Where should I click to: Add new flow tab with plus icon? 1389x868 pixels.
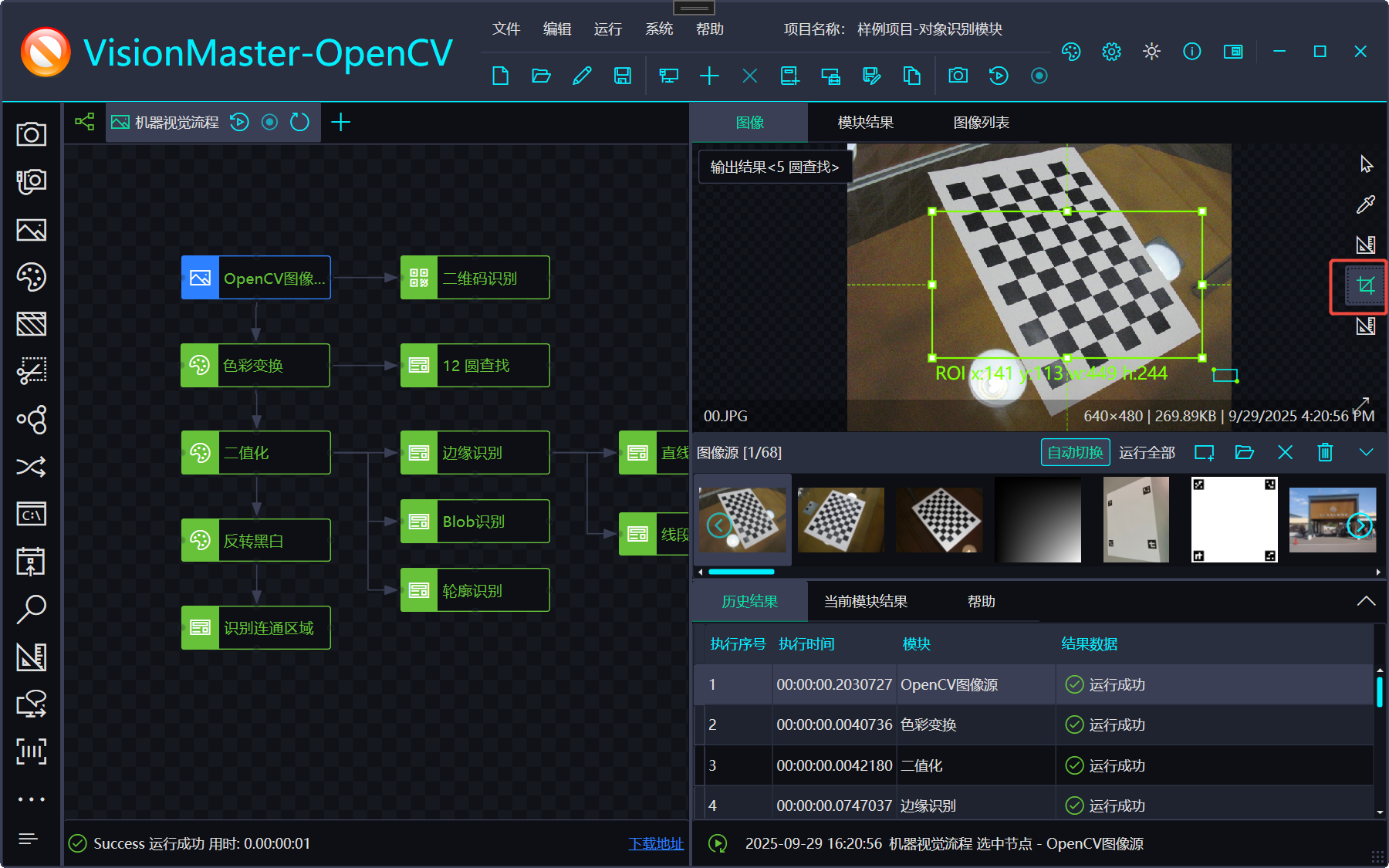click(340, 122)
